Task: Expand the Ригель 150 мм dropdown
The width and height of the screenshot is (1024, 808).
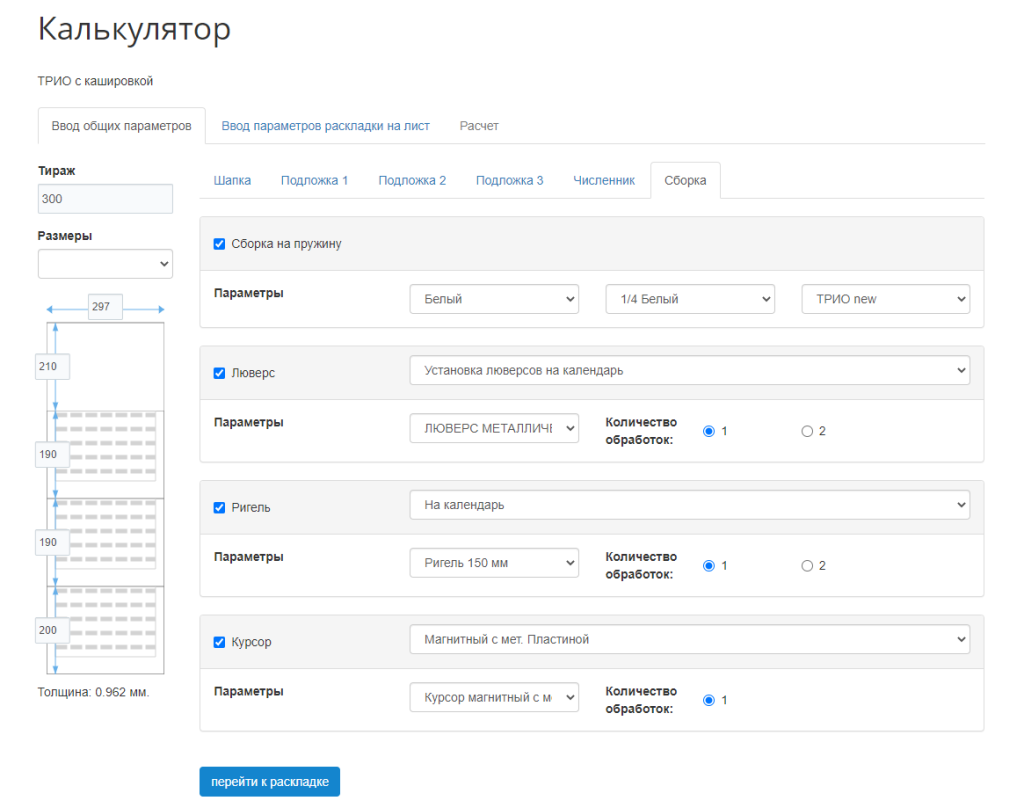Action: [494, 563]
